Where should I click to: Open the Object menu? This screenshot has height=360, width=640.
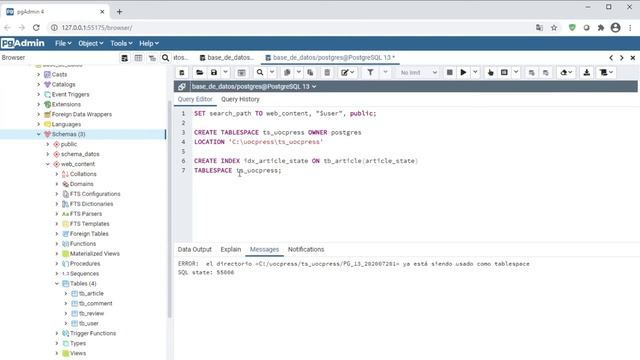coord(91,43)
